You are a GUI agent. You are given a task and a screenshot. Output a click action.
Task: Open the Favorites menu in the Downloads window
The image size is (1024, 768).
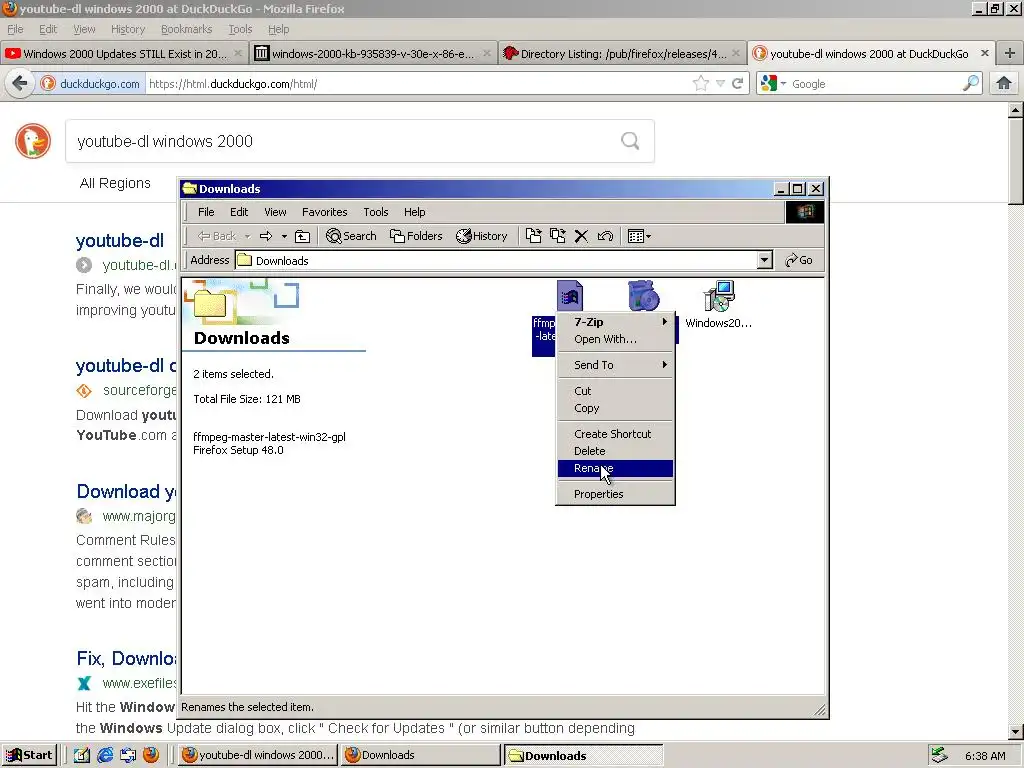coord(325,212)
